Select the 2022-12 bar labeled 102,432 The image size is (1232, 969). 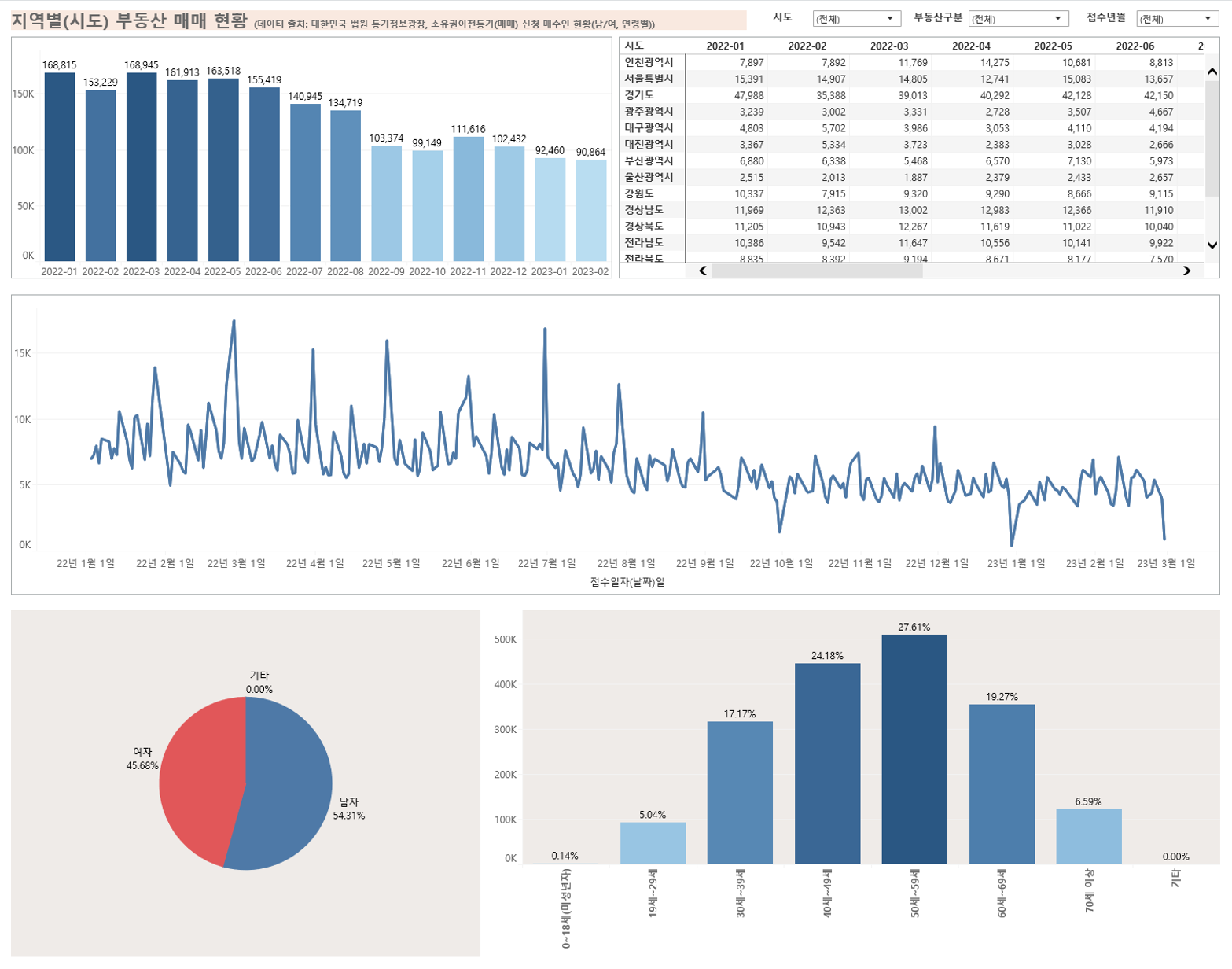click(509, 204)
